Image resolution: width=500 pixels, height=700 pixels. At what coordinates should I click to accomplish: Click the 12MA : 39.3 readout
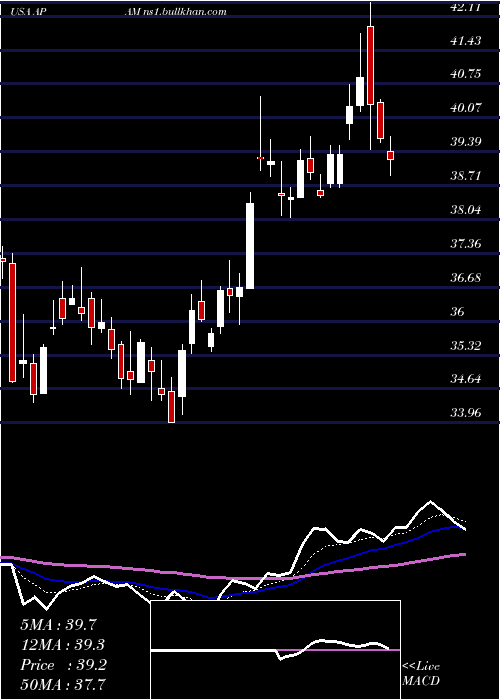63,645
